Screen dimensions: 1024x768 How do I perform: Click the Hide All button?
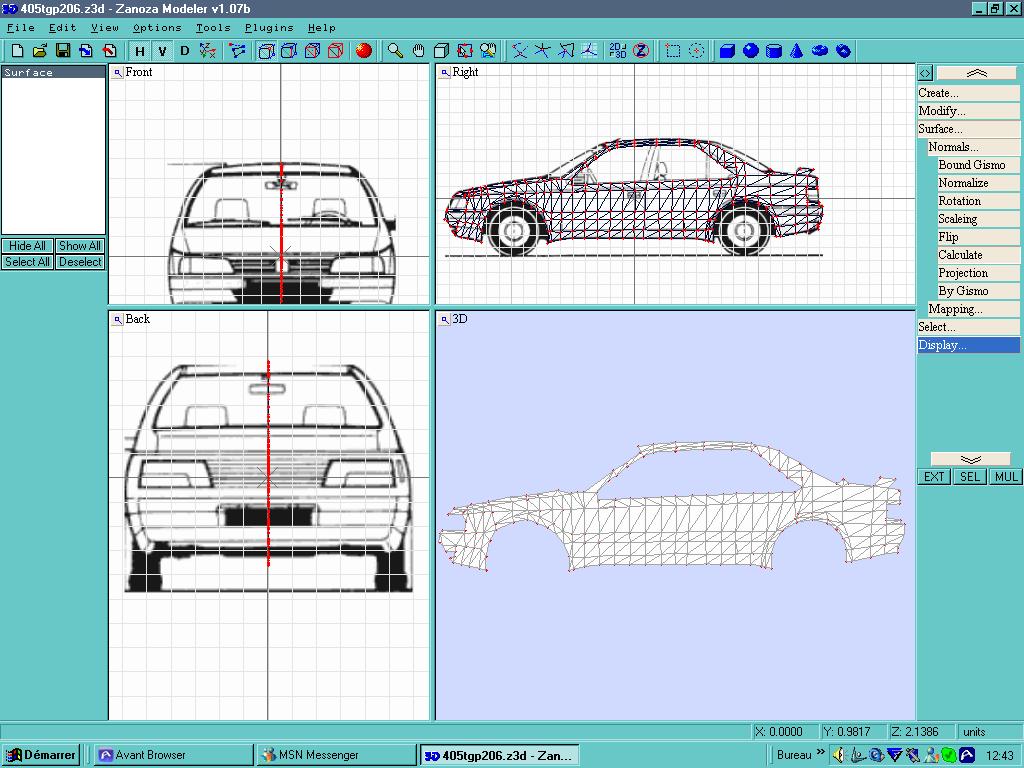27,246
